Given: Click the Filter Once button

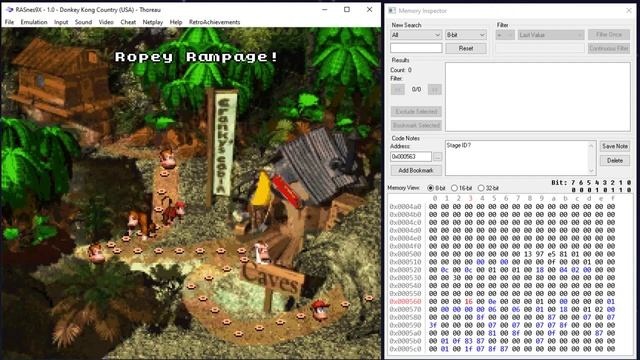Looking at the screenshot, I should click(x=609, y=35).
